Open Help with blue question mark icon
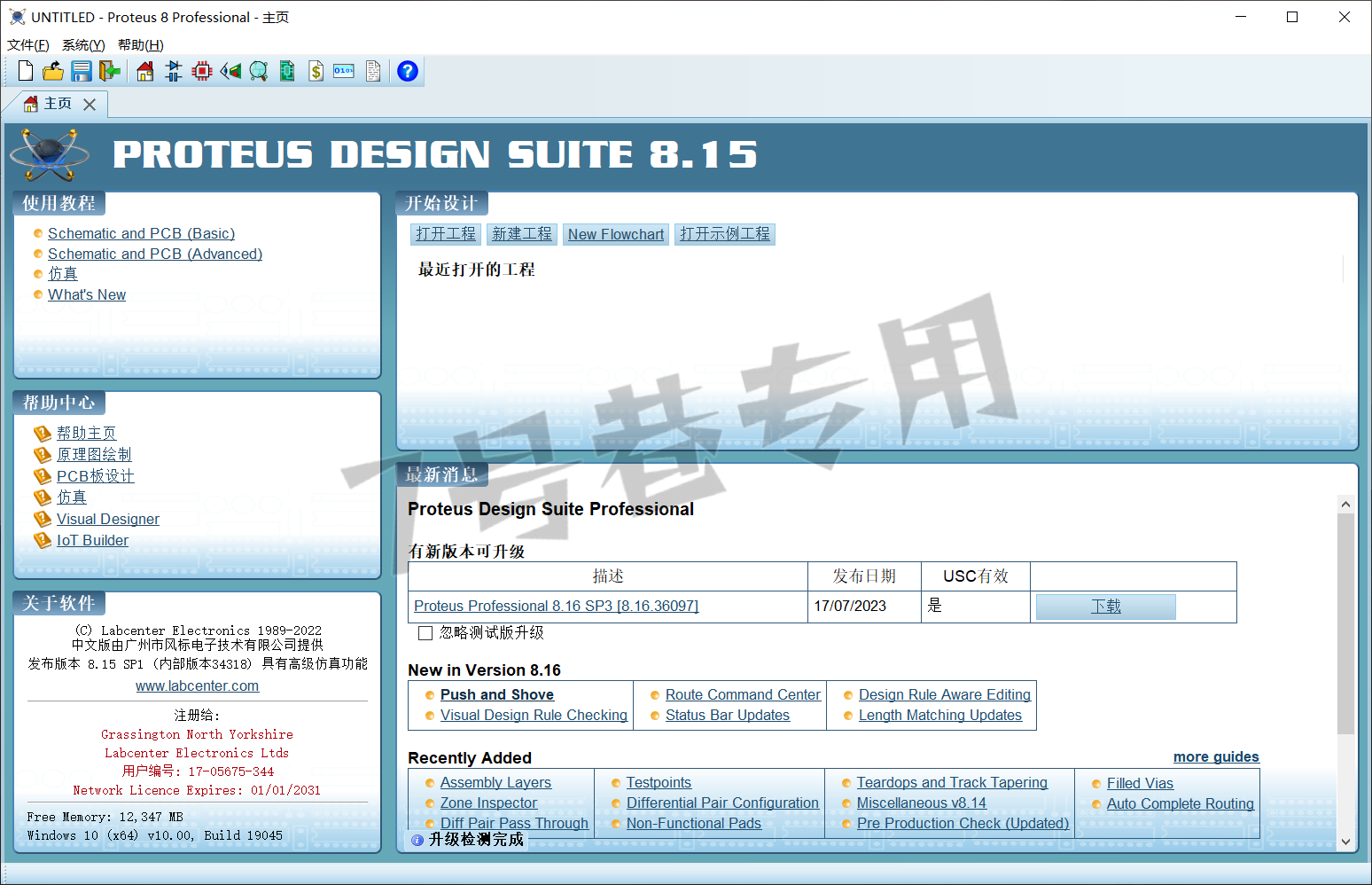This screenshot has height=885, width=1372. (408, 71)
